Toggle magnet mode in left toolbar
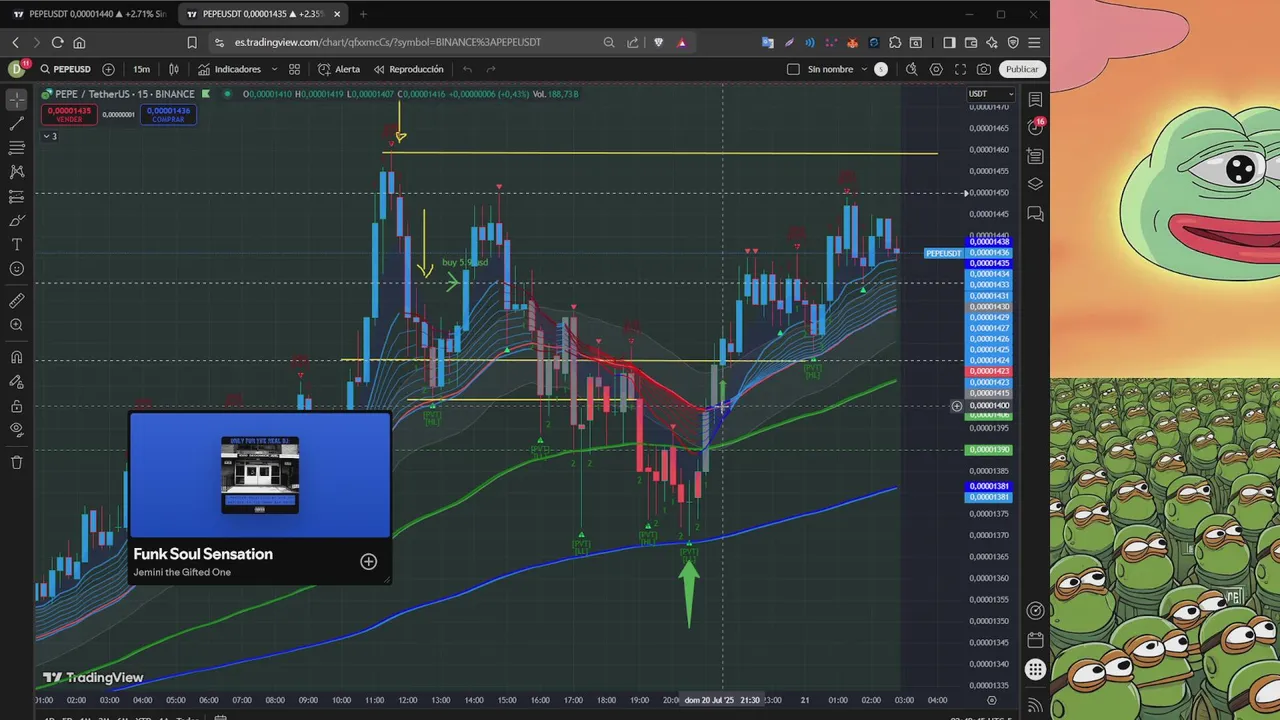1280x720 pixels. (x=17, y=357)
